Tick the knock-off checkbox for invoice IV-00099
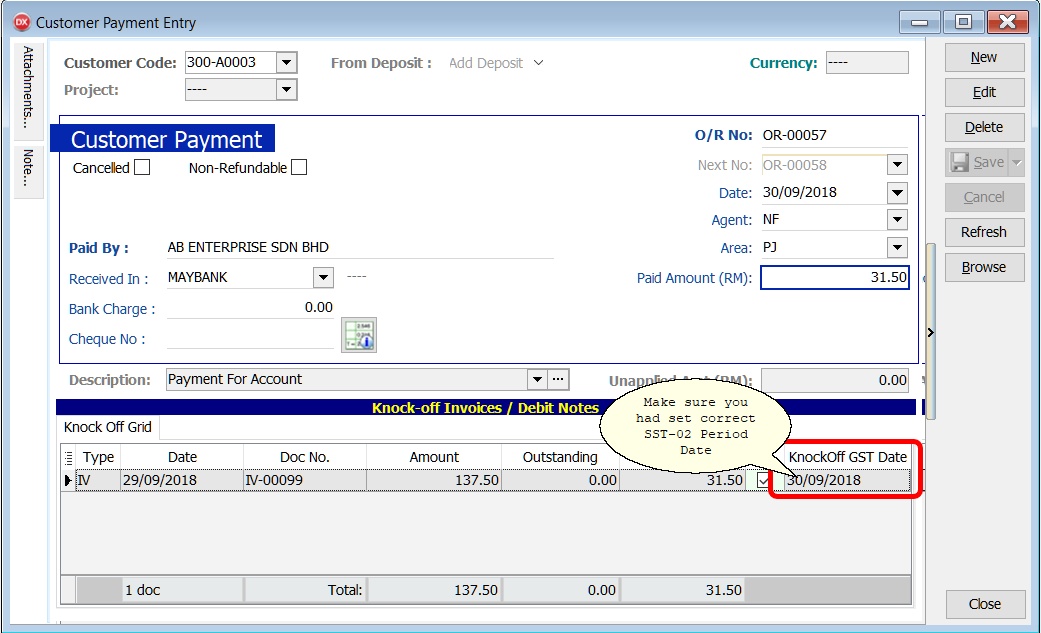Image resolution: width=1041 pixels, height=633 pixels. point(765,480)
